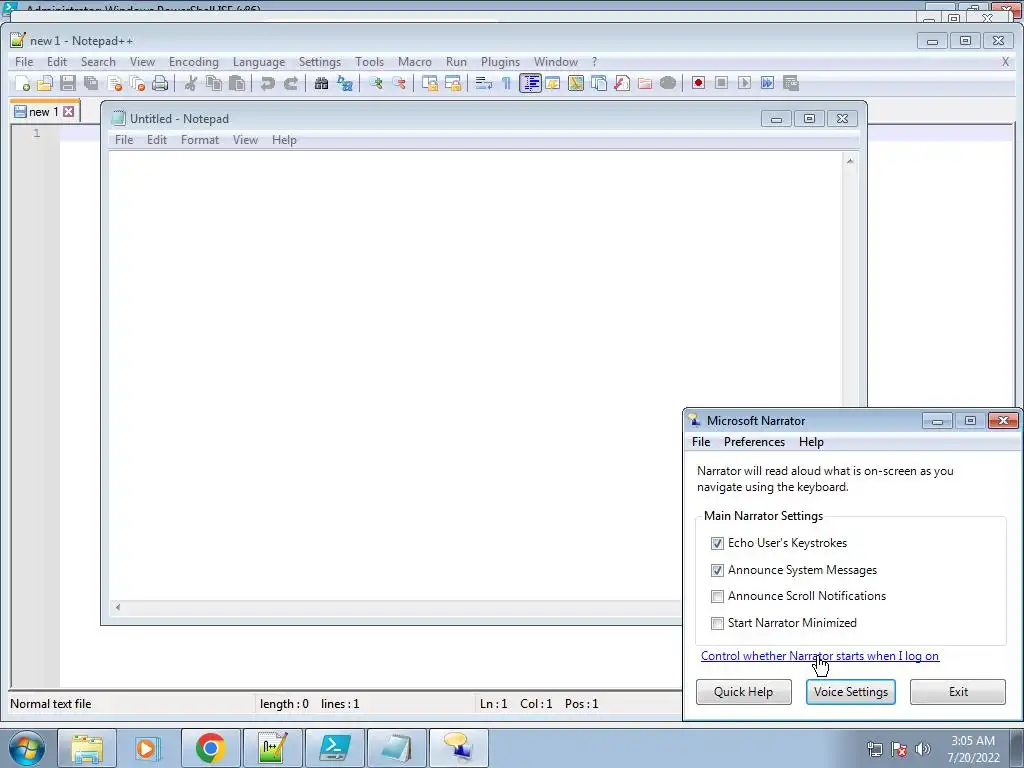The height and width of the screenshot is (768, 1024).
Task: Open the Encoding menu in Notepad++
Action: coord(193,61)
